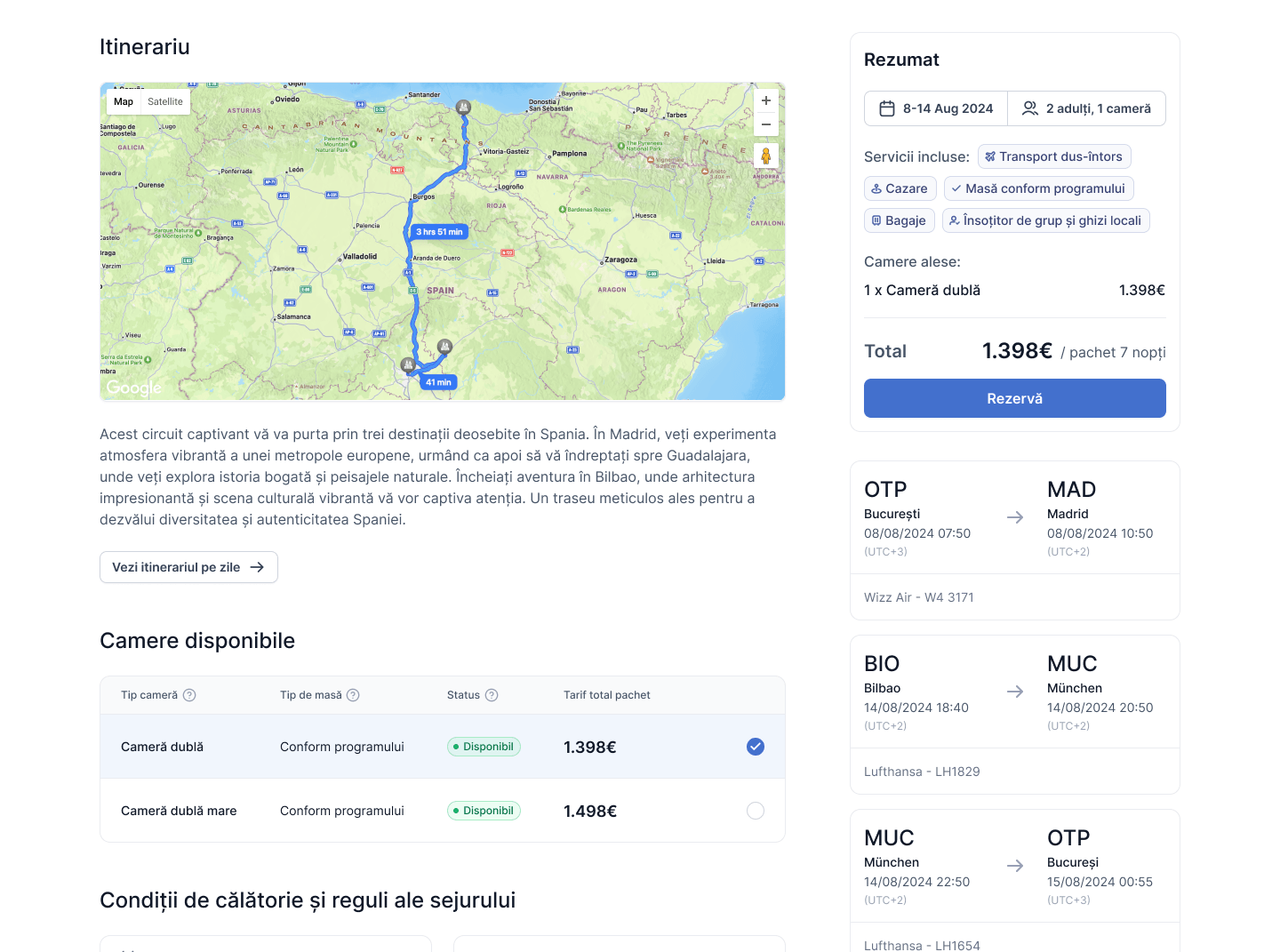Click the Google logo on the map
The width and height of the screenshot is (1280, 952).
[133, 388]
